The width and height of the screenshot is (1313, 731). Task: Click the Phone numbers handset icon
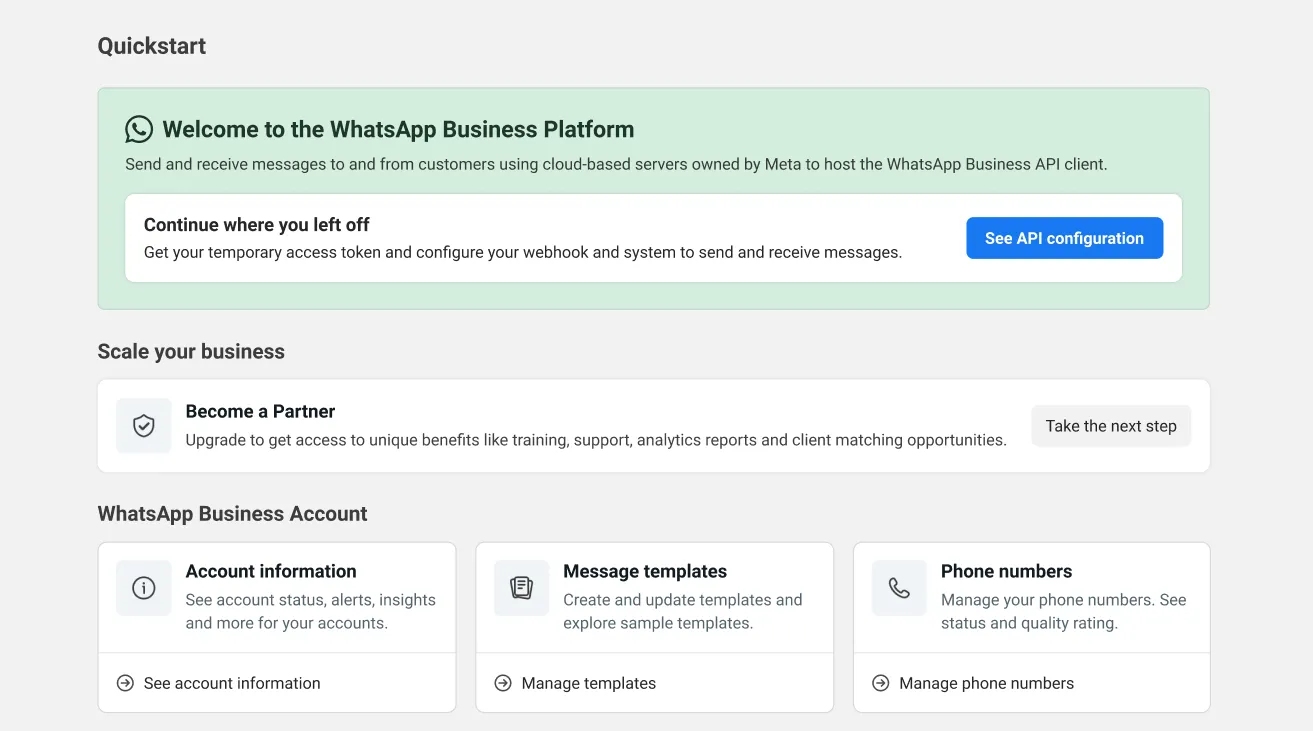899,588
